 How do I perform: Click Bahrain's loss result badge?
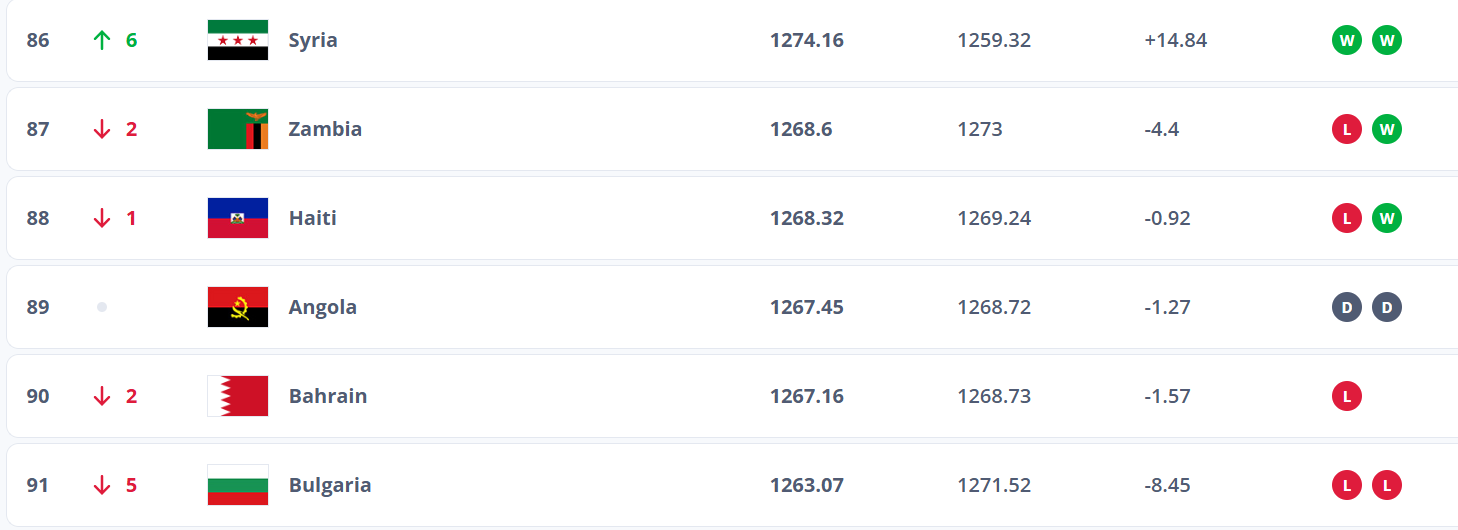pyautogui.click(x=1346, y=396)
